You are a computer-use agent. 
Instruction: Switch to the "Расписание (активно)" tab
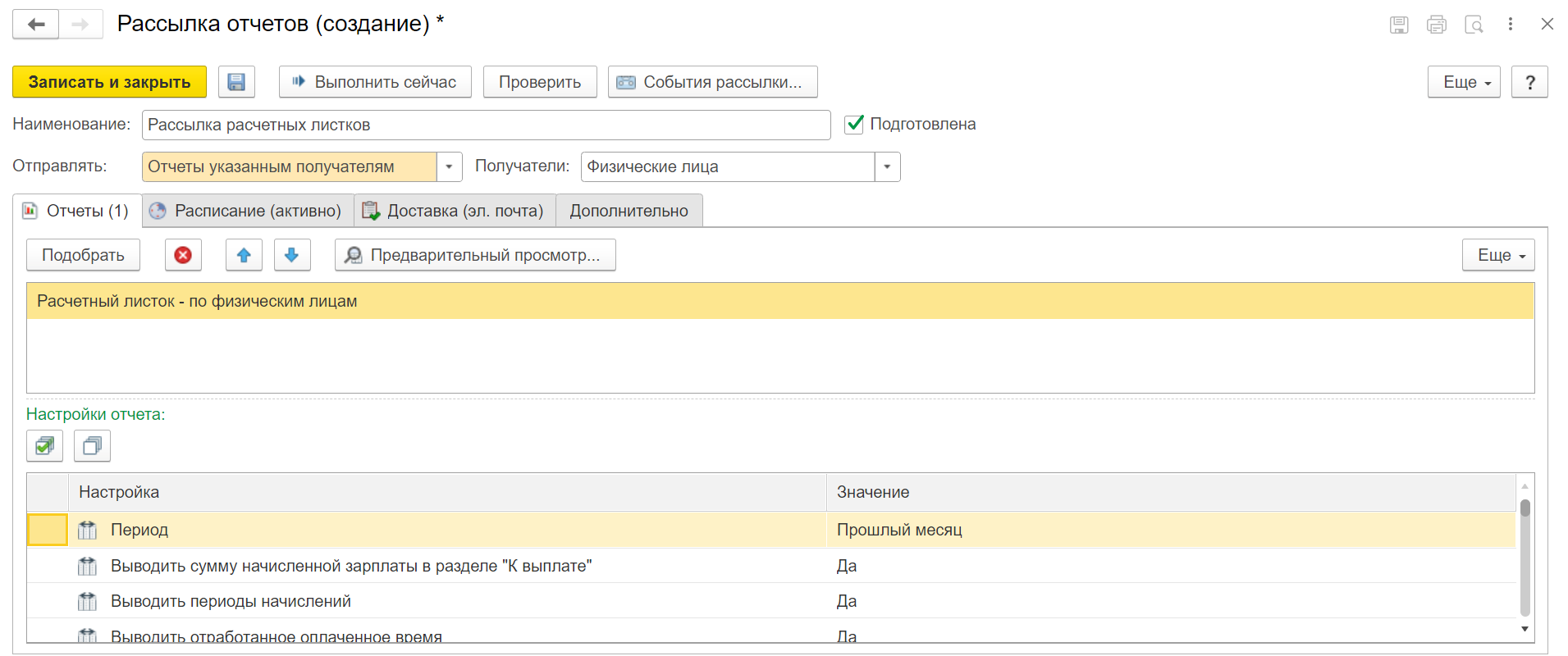click(248, 211)
